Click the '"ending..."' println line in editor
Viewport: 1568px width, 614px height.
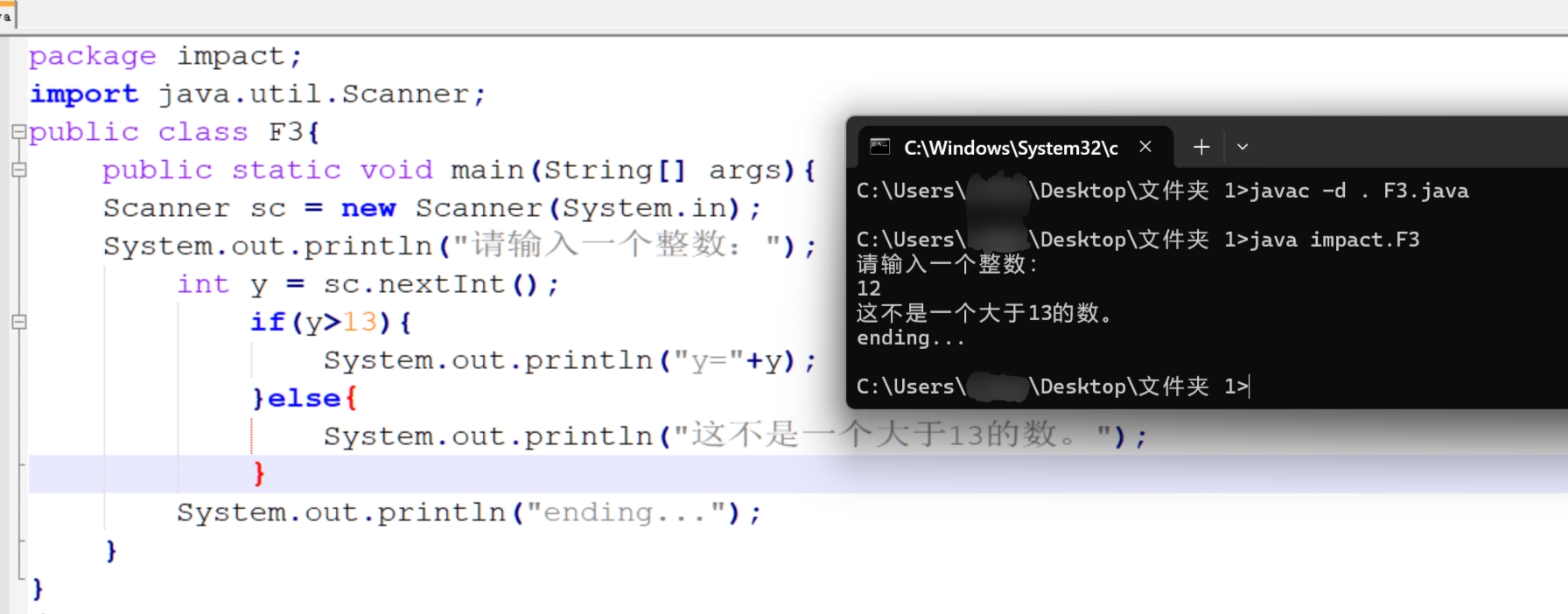469,513
